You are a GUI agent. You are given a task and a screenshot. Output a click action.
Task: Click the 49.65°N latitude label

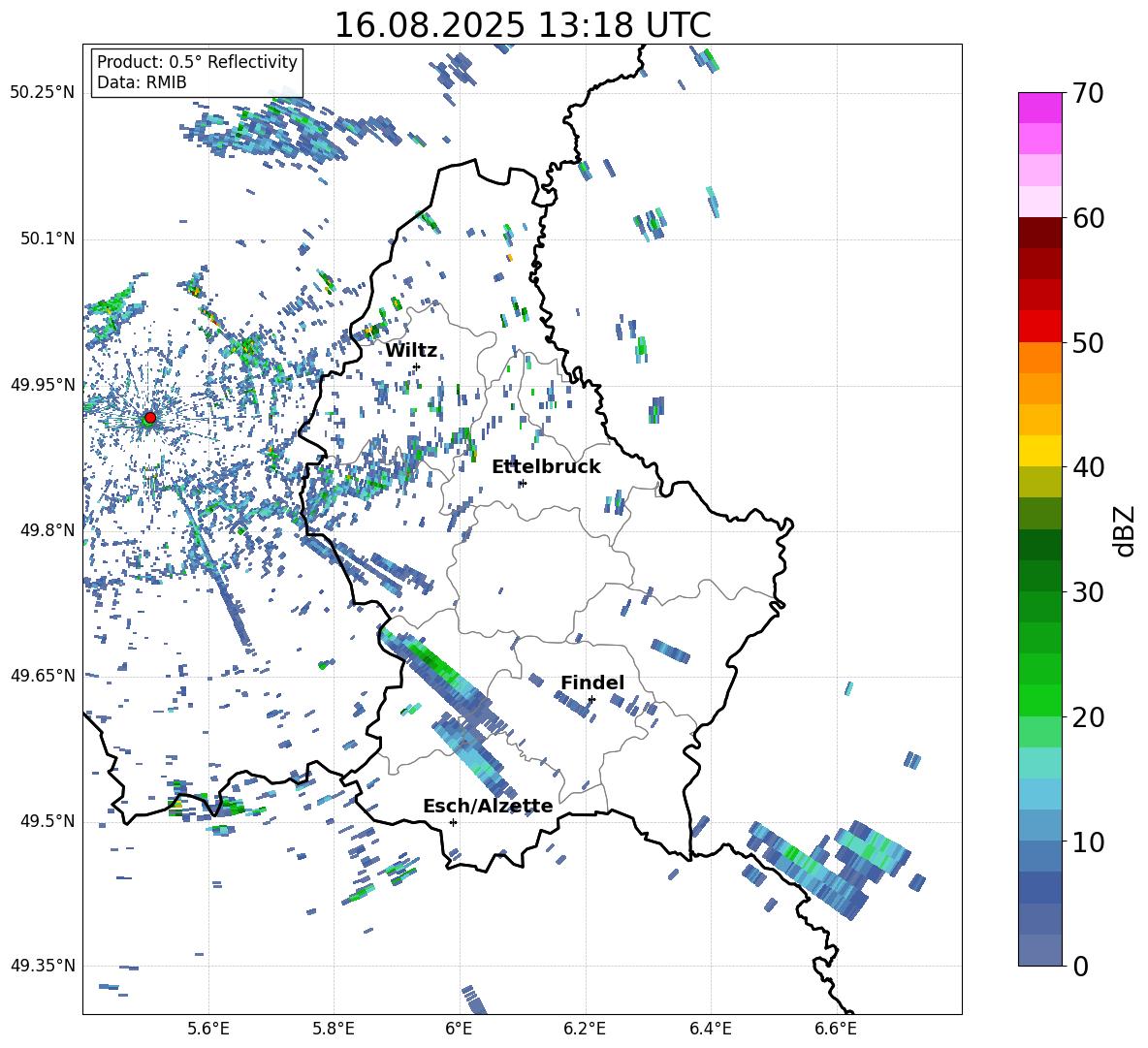pos(43,675)
